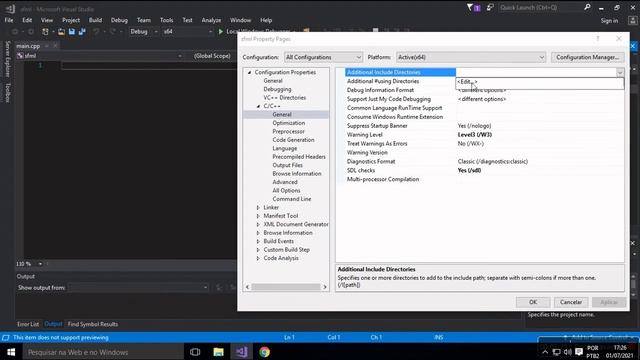
Task: Open the (Global Scope) navigation dropdown
Action: (x=212, y=56)
